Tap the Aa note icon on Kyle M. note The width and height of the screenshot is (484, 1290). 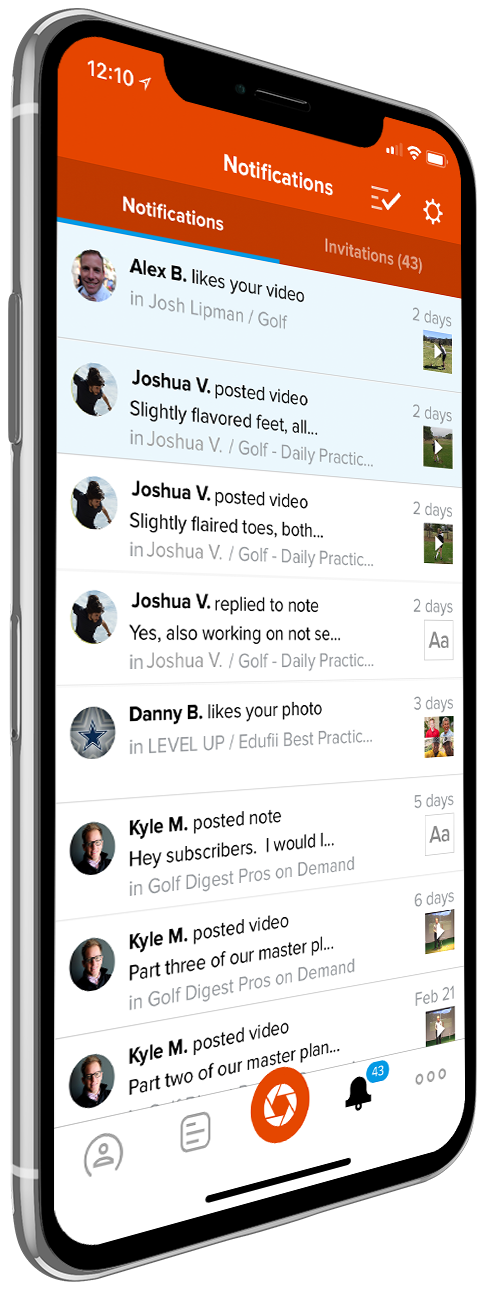[x=439, y=833]
